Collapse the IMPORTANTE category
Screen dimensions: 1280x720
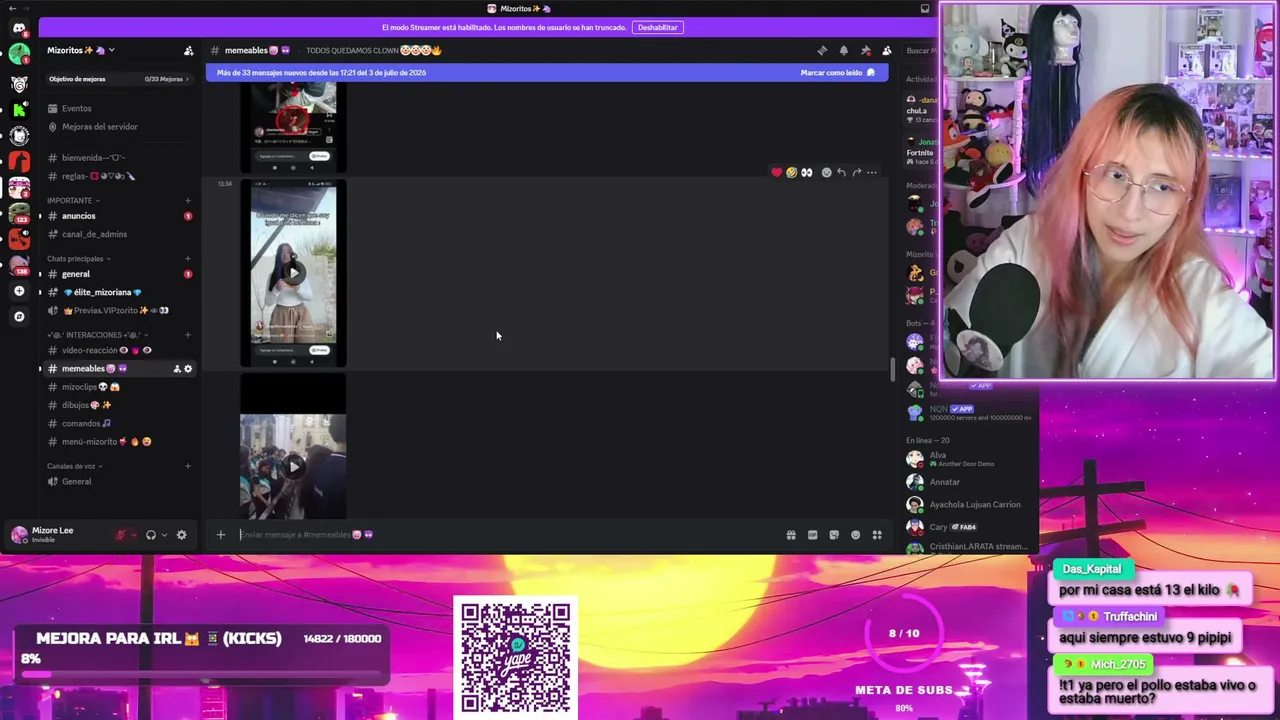point(72,200)
